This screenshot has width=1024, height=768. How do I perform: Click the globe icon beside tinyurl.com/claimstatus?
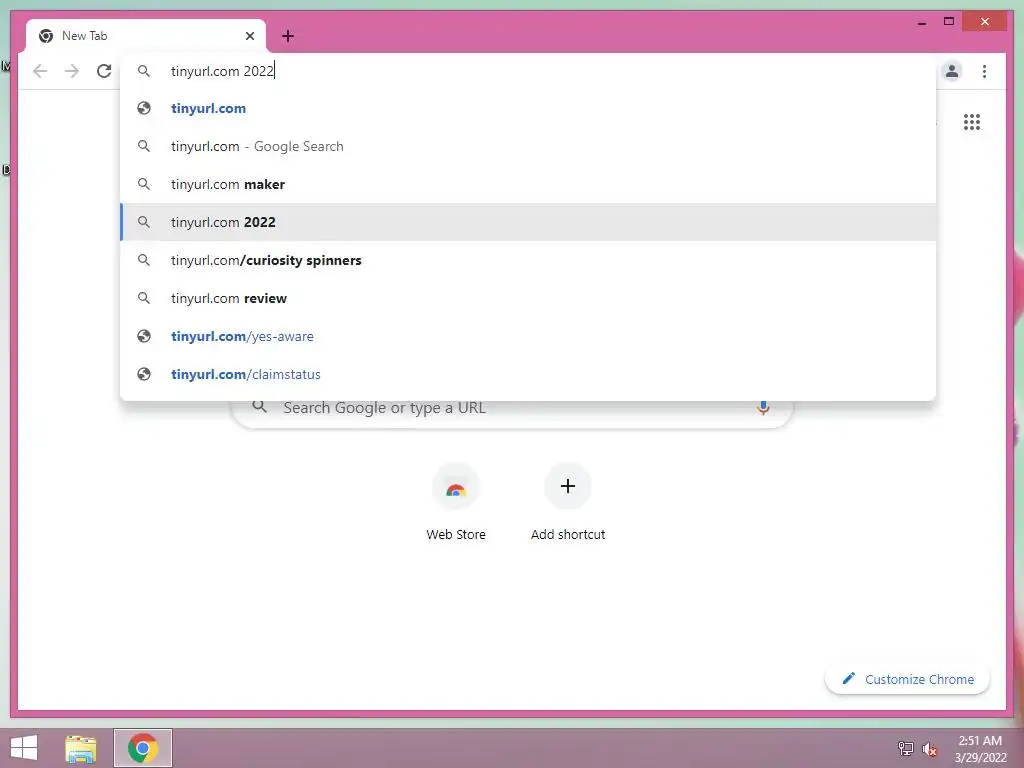tap(144, 374)
